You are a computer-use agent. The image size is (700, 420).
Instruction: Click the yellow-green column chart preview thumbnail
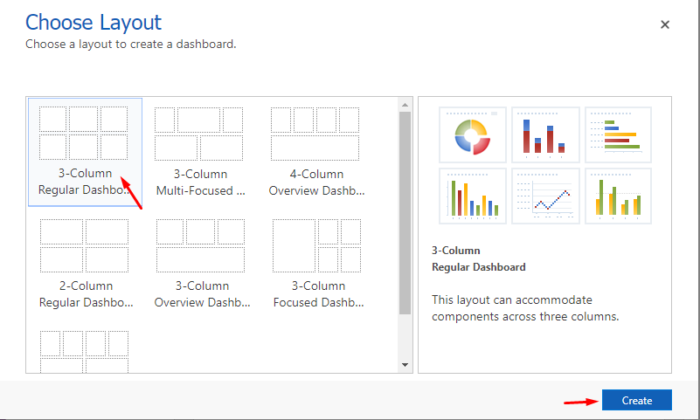click(618, 196)
